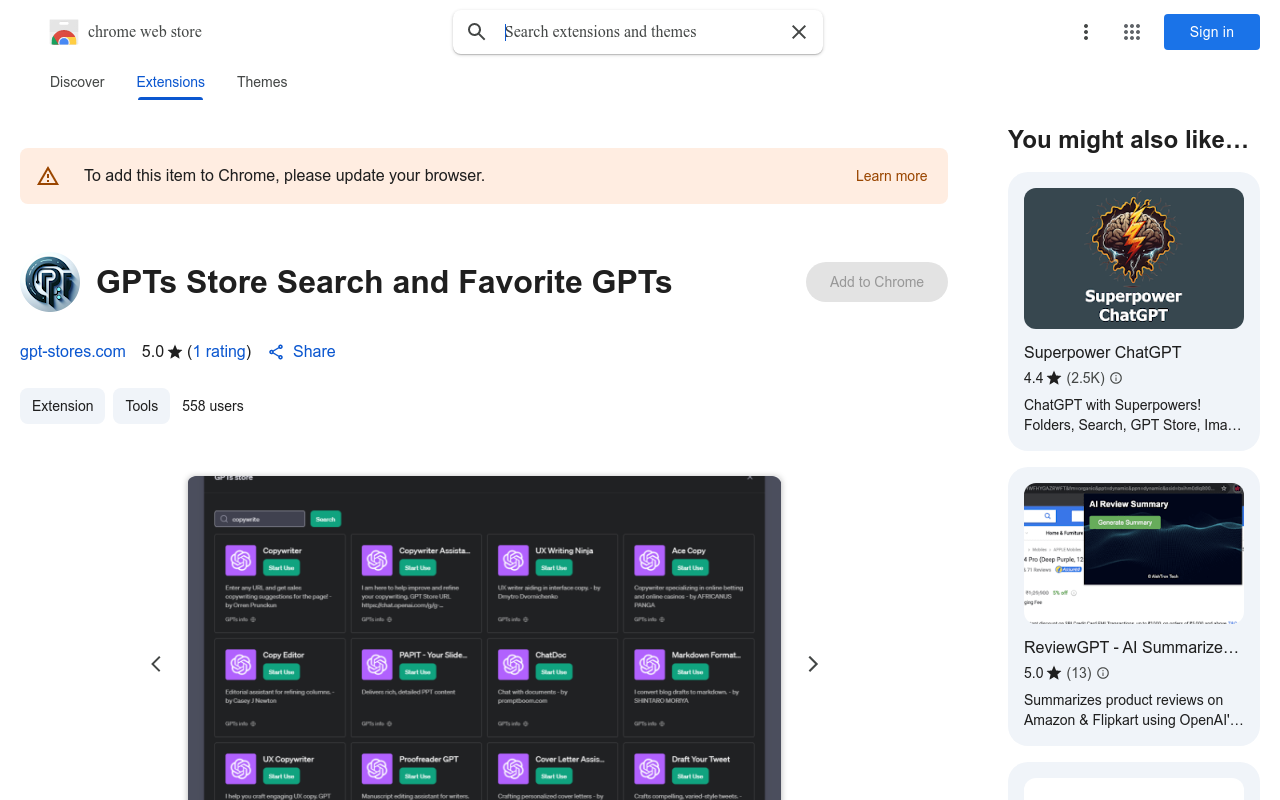Open info tooltip for Superpower ChatGPT rating
Screen dimensions: 1280x800
(1115, 378)
